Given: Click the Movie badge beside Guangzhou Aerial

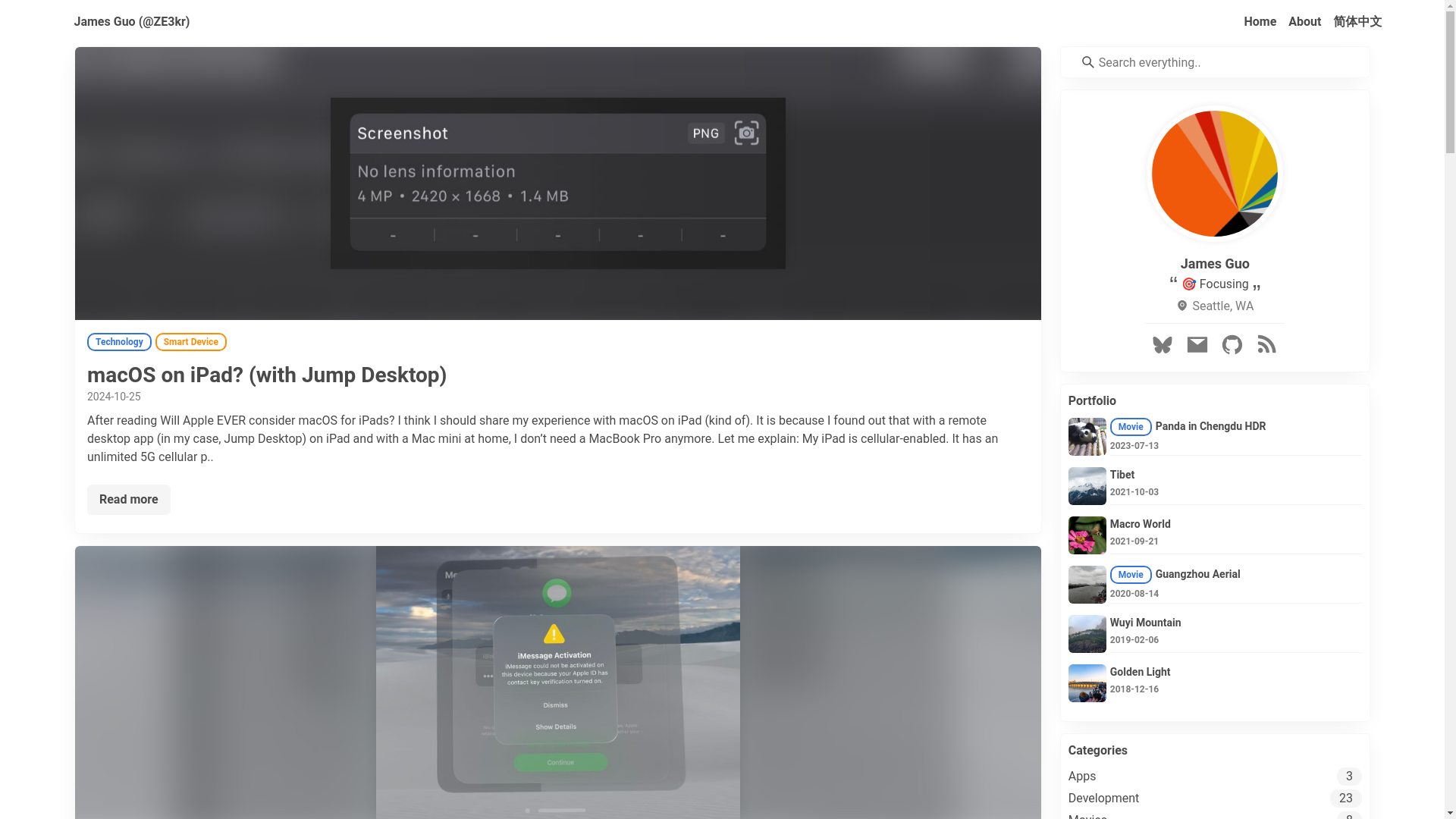Looking at the screenshot, I should click(1131, 575).
